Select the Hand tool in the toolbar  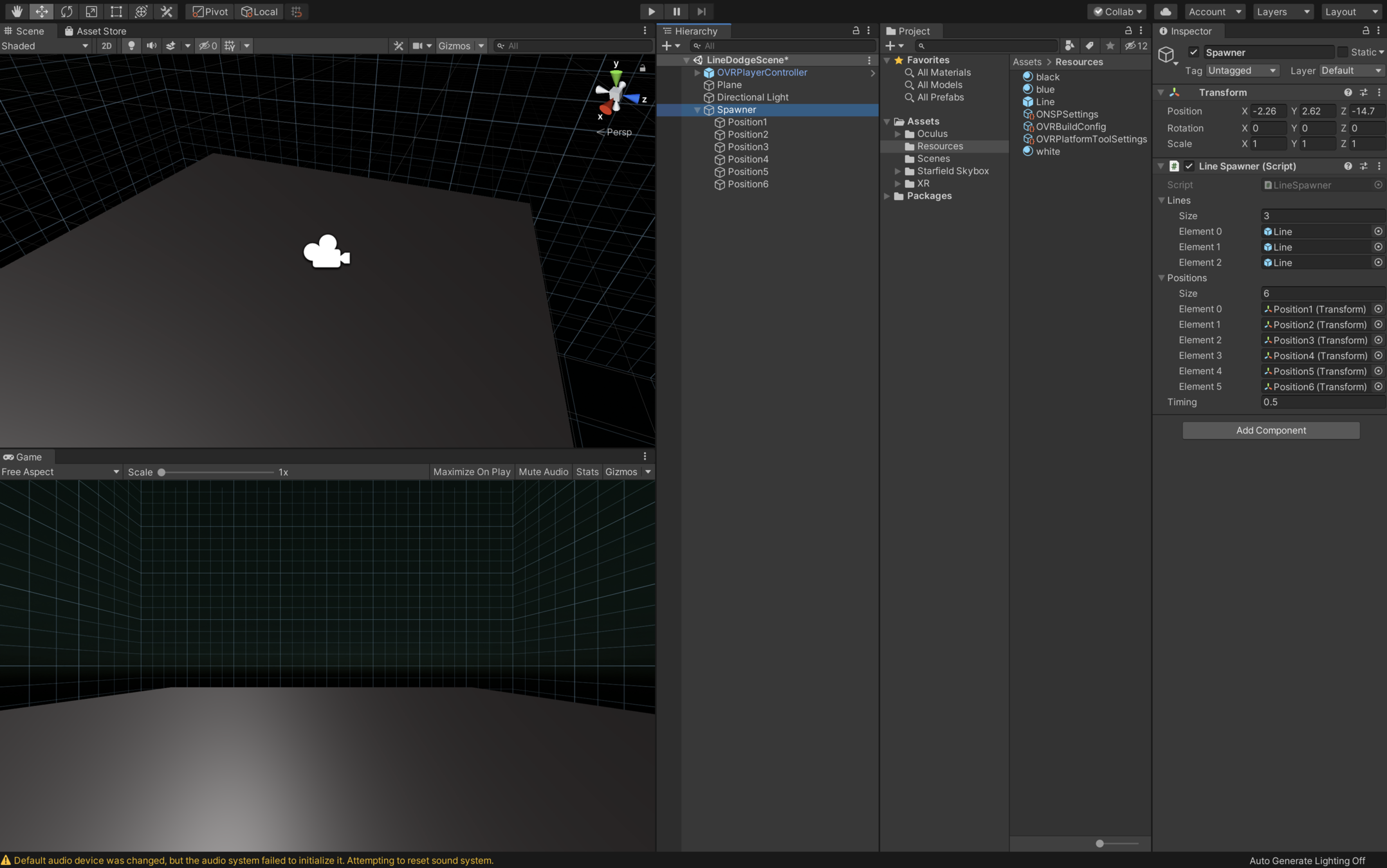pyautogui.click(x=16, y=12)
